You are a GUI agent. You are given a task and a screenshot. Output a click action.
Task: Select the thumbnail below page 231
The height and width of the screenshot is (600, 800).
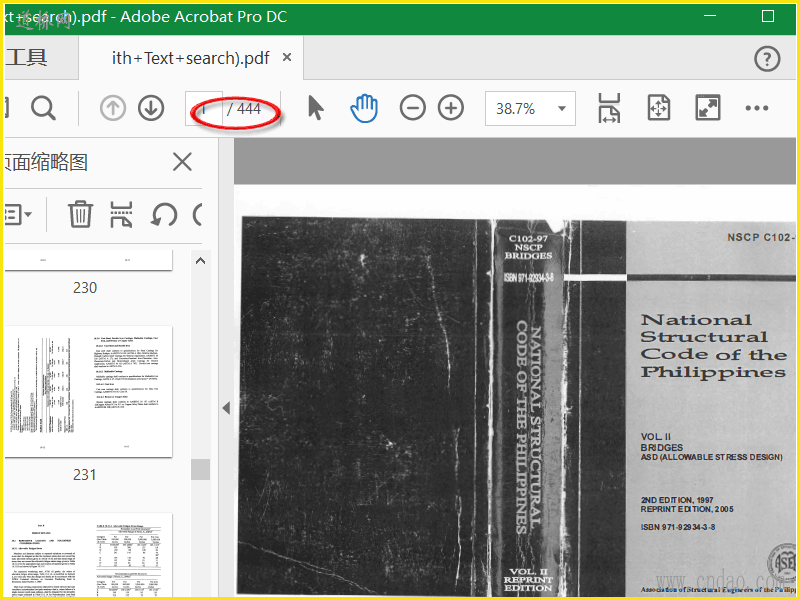click(89, 555)
